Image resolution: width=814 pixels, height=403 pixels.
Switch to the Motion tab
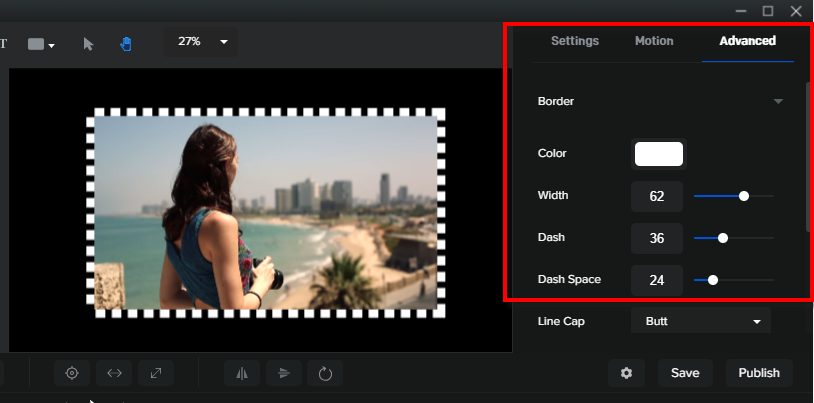click(654, 41)
